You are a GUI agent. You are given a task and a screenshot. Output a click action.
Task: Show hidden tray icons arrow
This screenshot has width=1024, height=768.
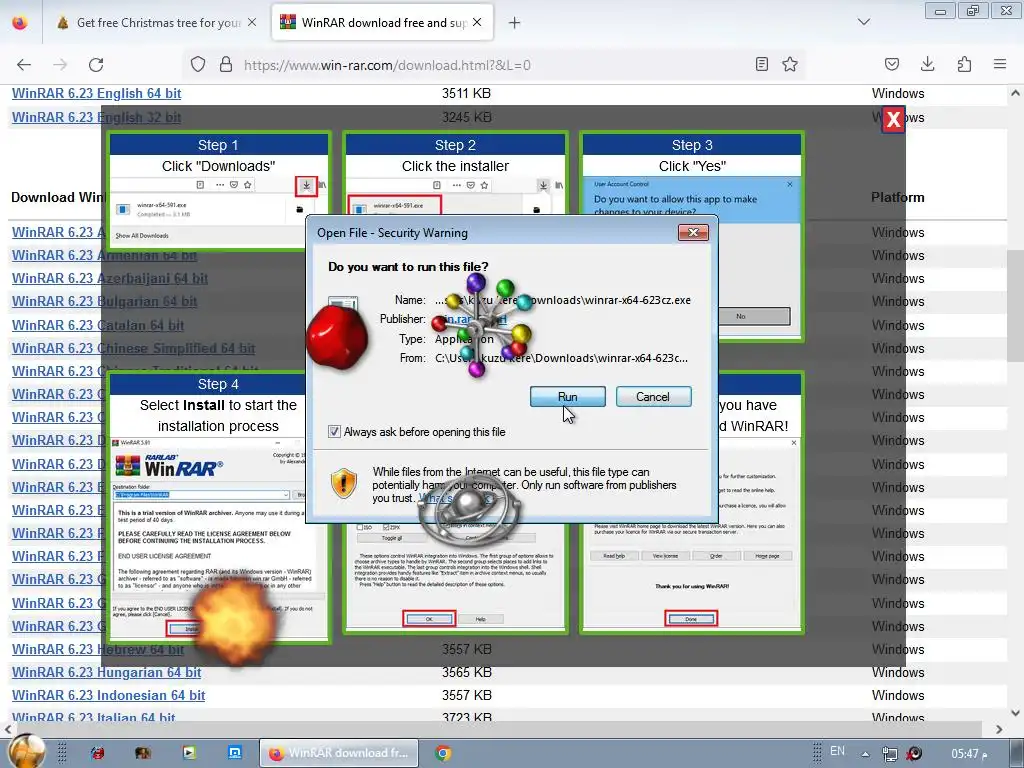coord(865,754)
